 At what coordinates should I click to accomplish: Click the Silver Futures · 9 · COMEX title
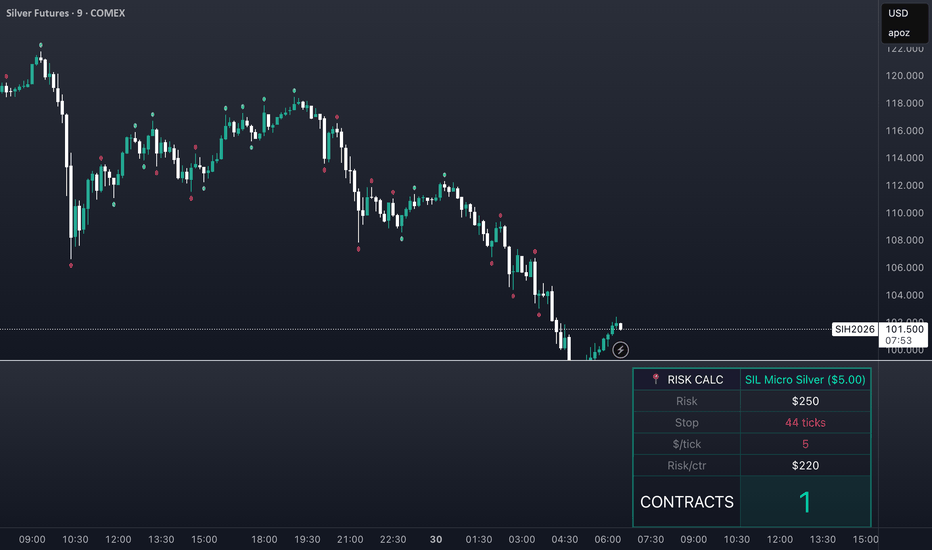point(65,13)
